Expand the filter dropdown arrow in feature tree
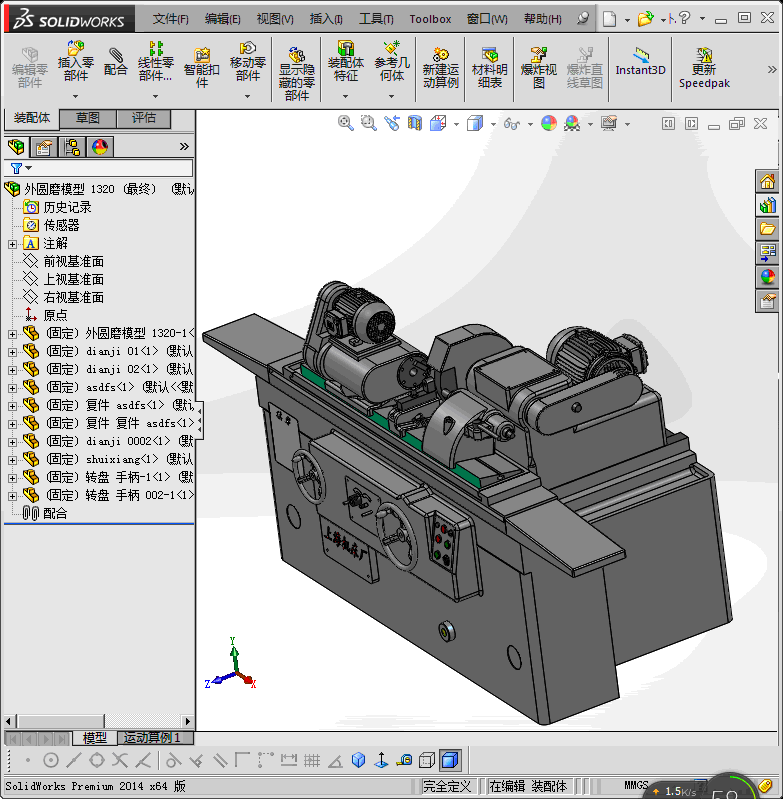The image size is (783, 799). click(x=29, y=168)
